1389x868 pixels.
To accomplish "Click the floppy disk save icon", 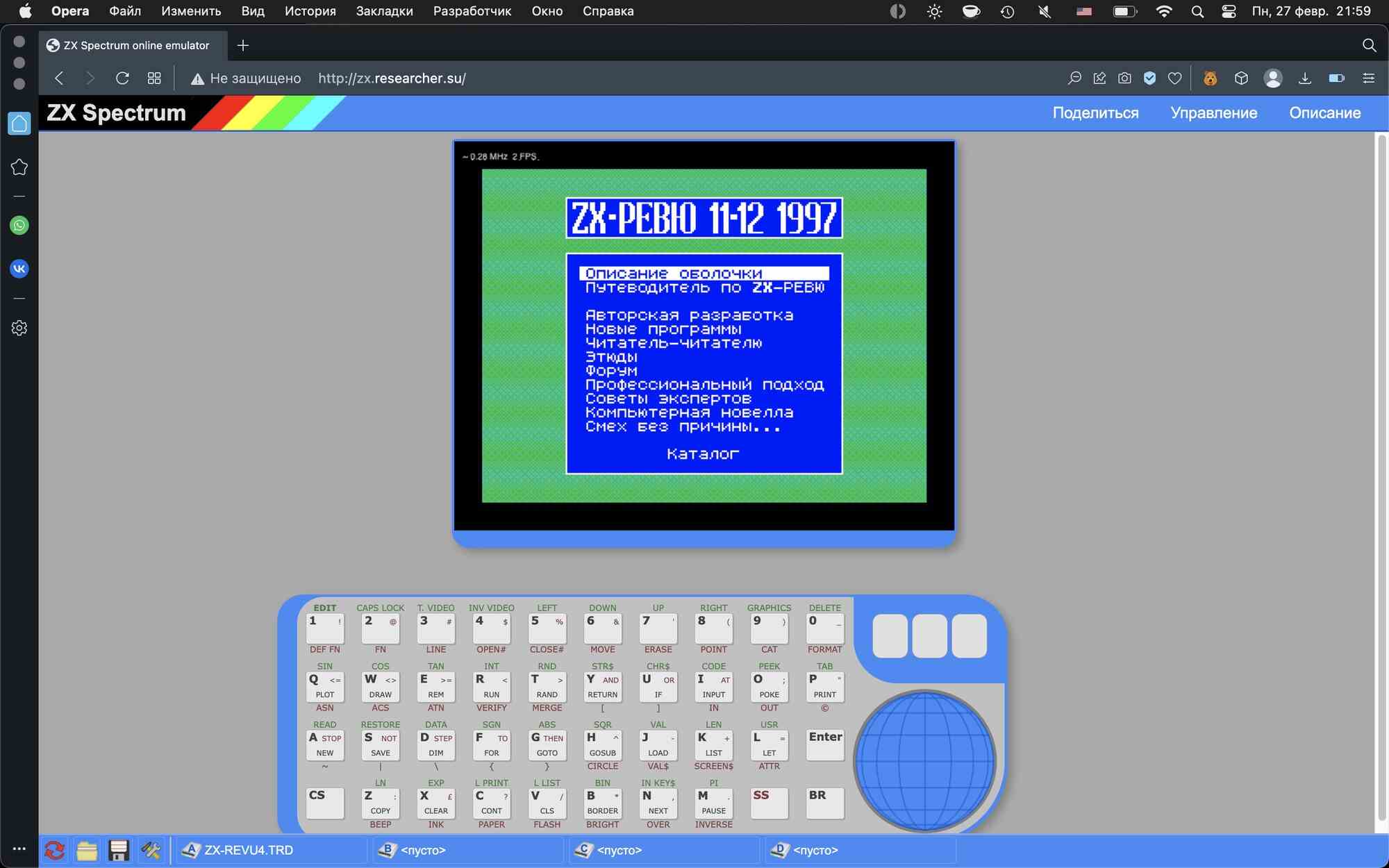I will tap(119, 850).
